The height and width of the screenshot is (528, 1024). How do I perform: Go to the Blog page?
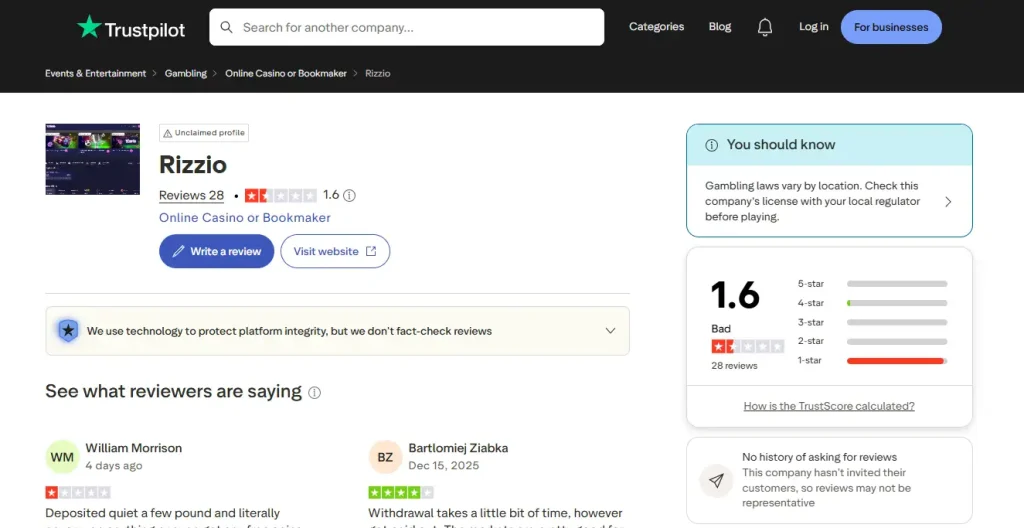(x=720, y=27)
